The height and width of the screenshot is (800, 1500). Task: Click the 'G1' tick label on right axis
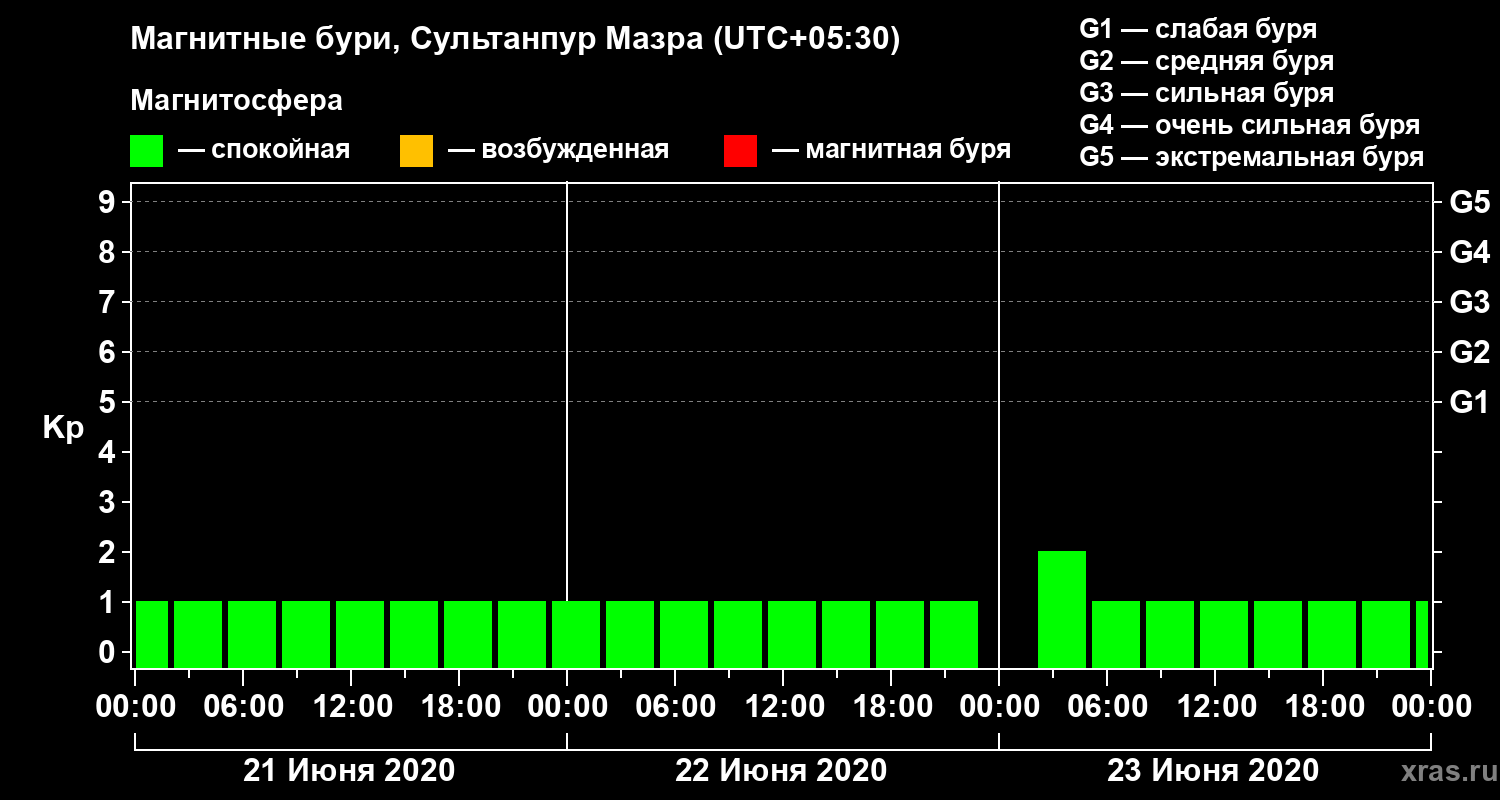click(x=1469, y=403)
